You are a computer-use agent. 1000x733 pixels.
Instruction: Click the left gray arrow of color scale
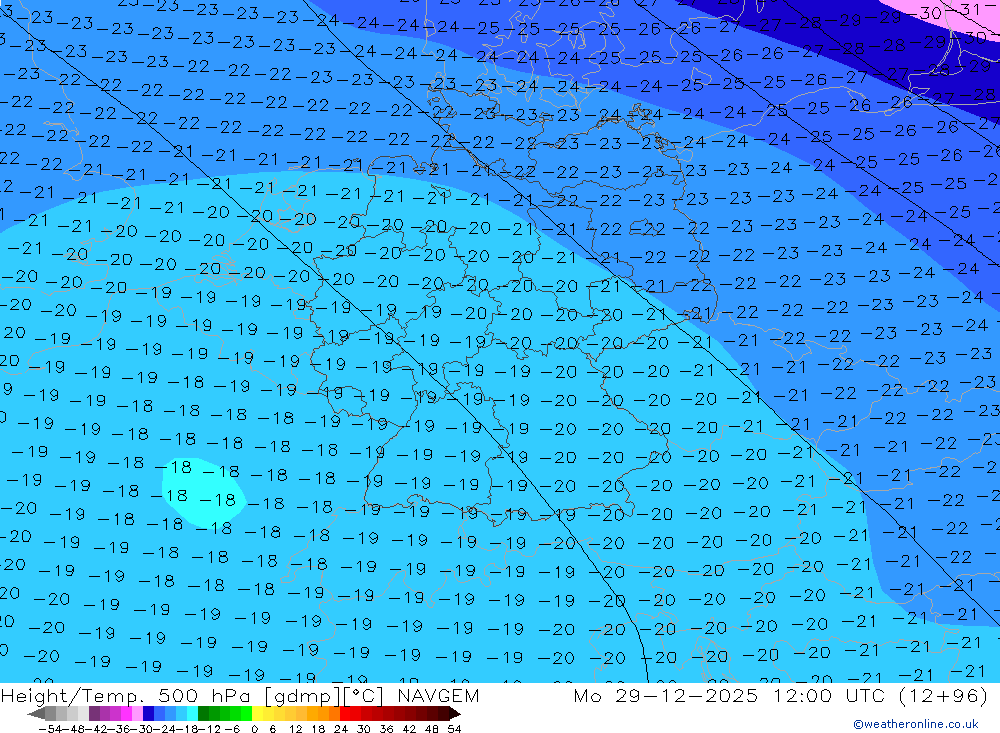35,714
